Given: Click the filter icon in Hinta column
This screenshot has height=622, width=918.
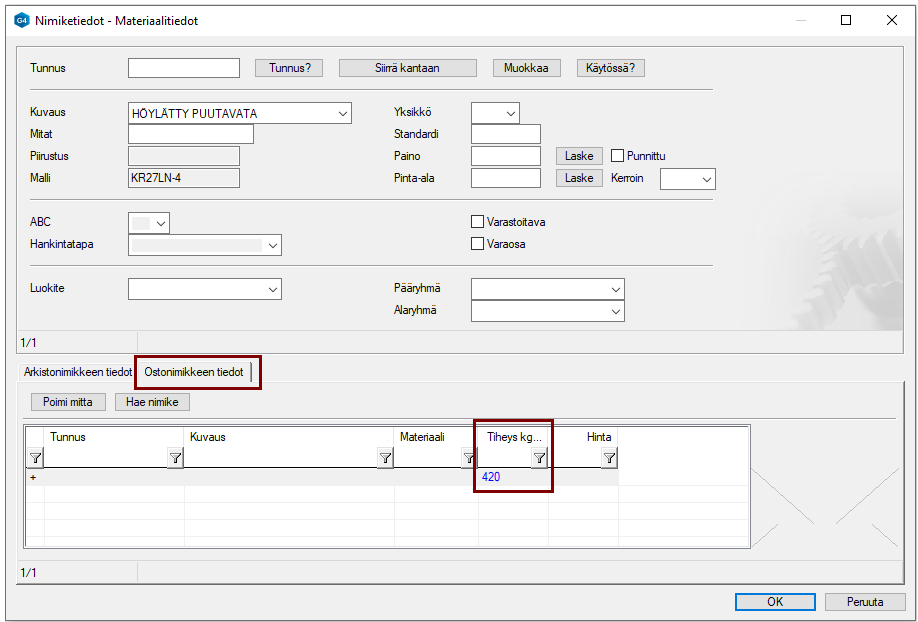Looking at the screenshot, I should pyautogui.click(x=609, y=458).
